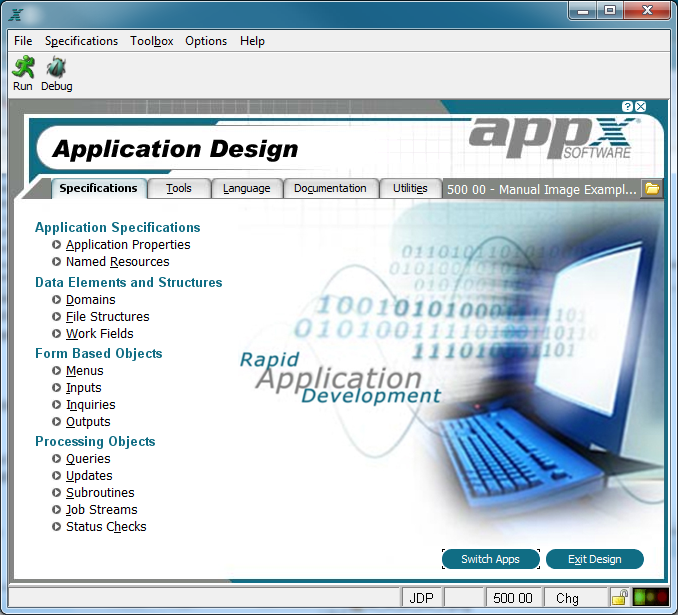This screenshot has height=615, width=678.
Task: Switch to the Documentation tab
Action: pos(330,189)
